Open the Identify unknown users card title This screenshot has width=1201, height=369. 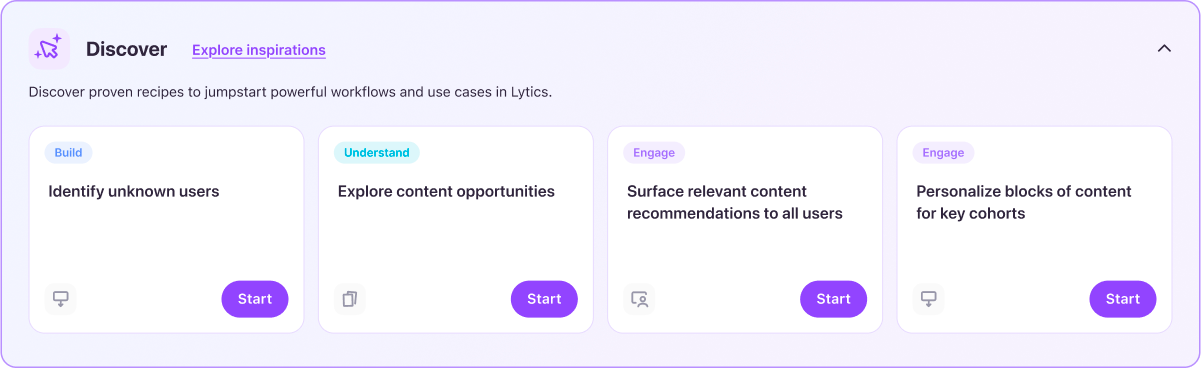pyautogui.click(x=134, y=191)
